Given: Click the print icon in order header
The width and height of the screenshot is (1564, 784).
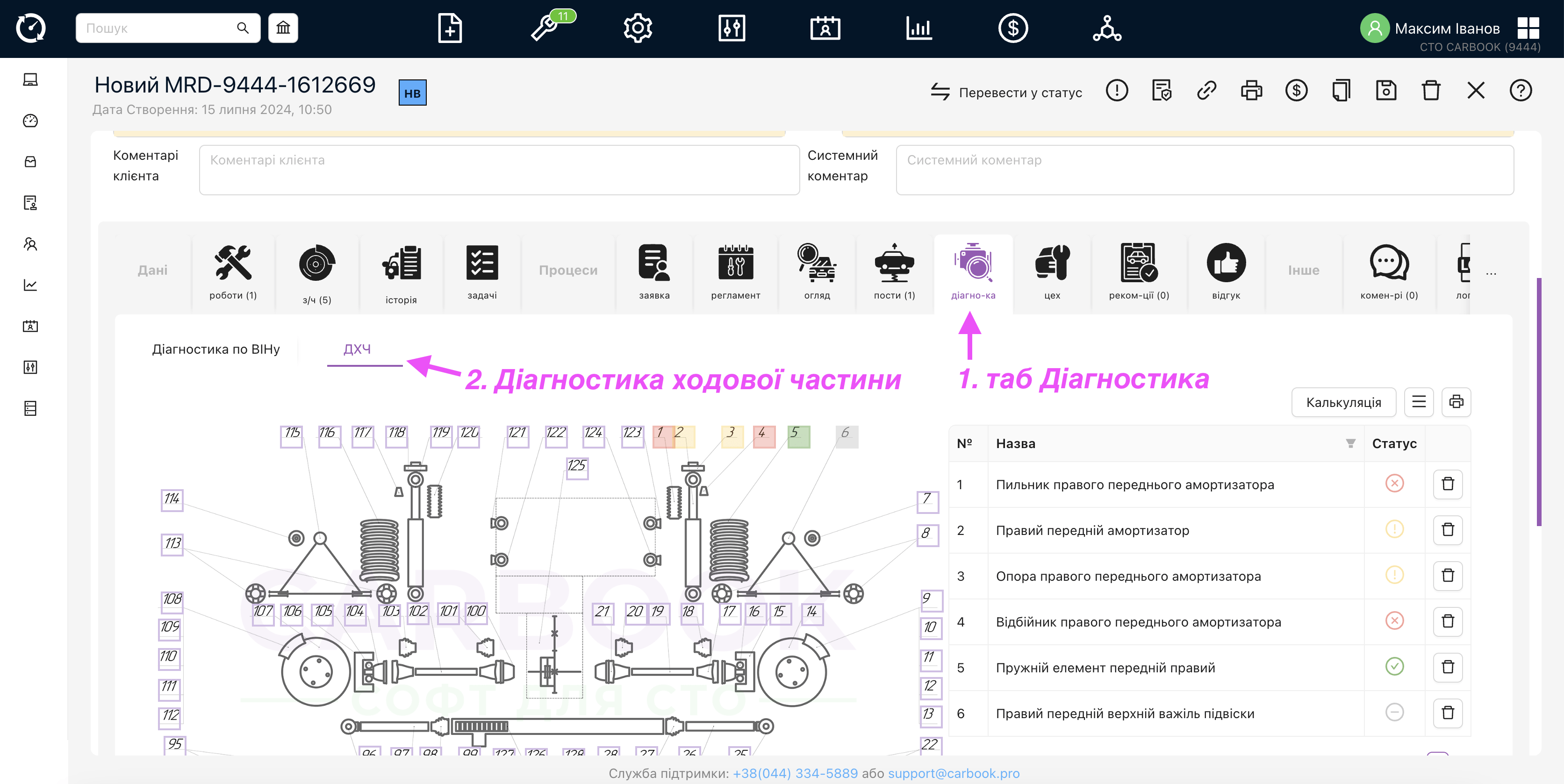Looking at the screenshot, I should coord(1251,91).
